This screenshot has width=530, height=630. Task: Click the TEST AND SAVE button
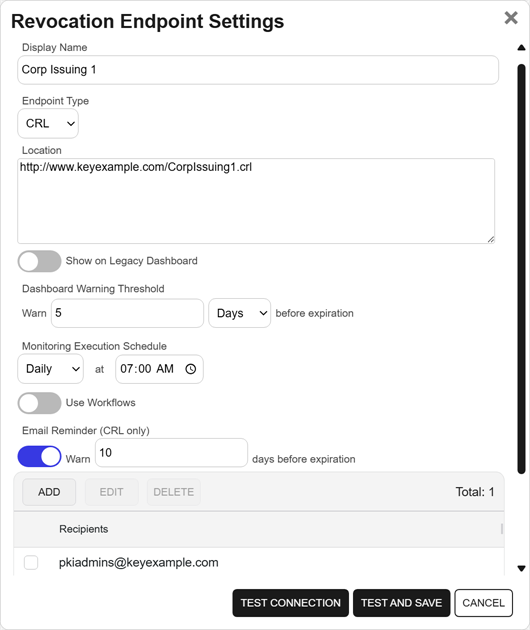[401, 603]
